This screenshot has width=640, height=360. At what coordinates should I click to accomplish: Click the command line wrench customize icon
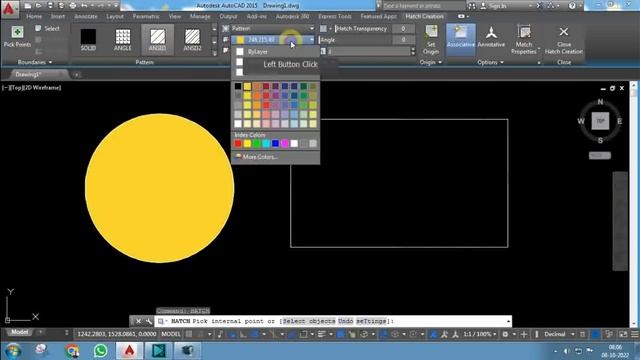pyautogui.click(x=149, y=321)
